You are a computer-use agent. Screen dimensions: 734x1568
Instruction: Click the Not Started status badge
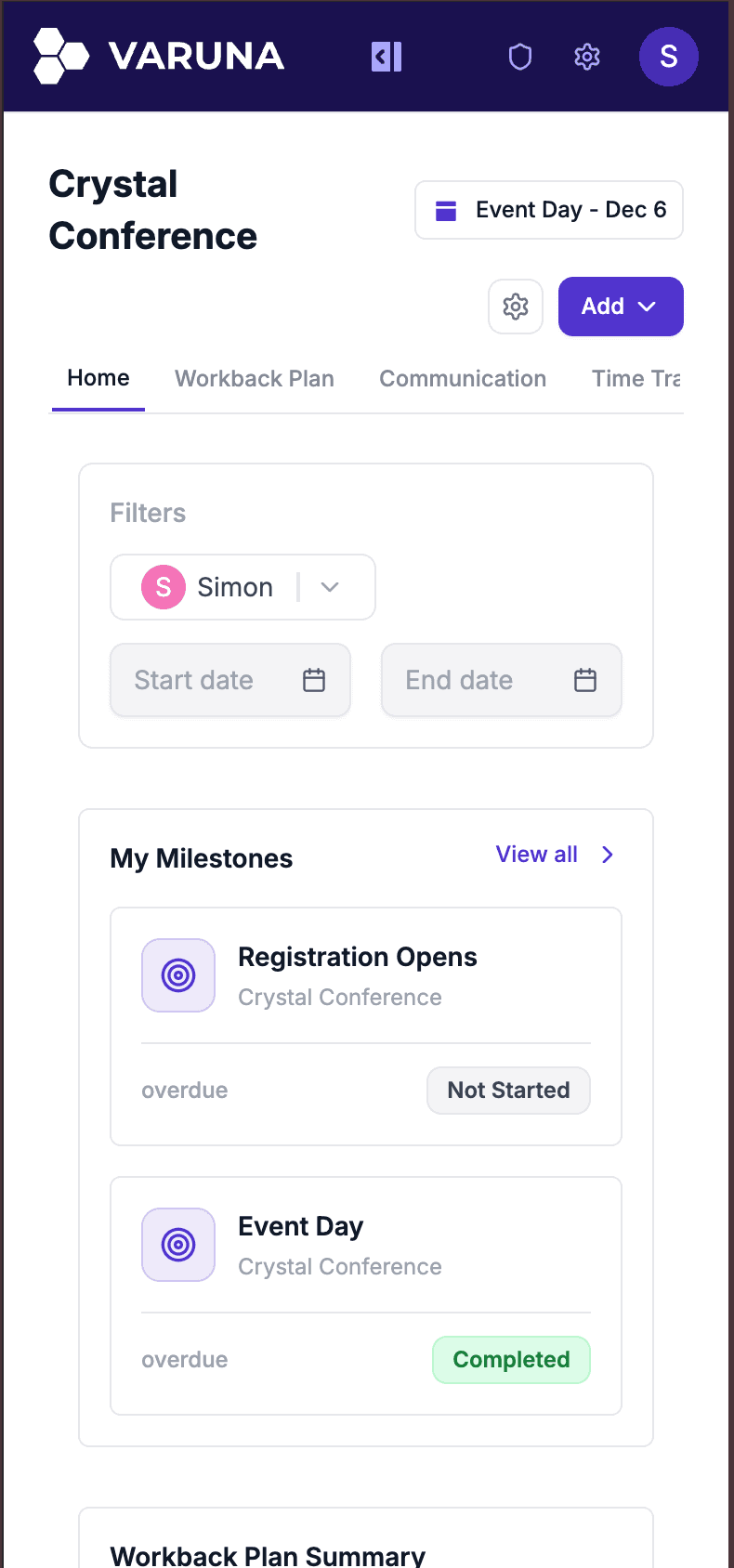(508, 1091)
